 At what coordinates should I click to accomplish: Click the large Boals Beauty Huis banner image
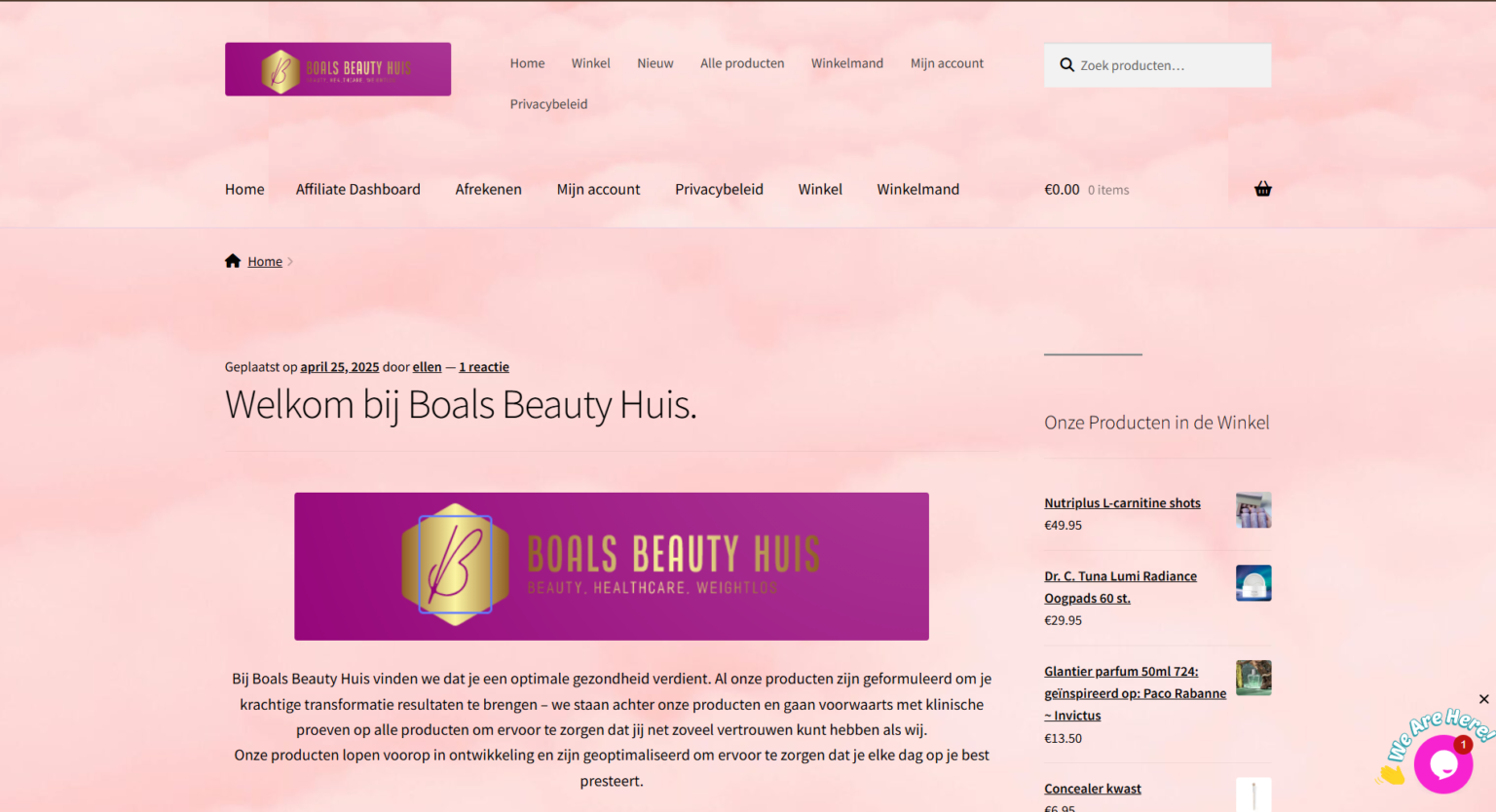pos(612,566)
